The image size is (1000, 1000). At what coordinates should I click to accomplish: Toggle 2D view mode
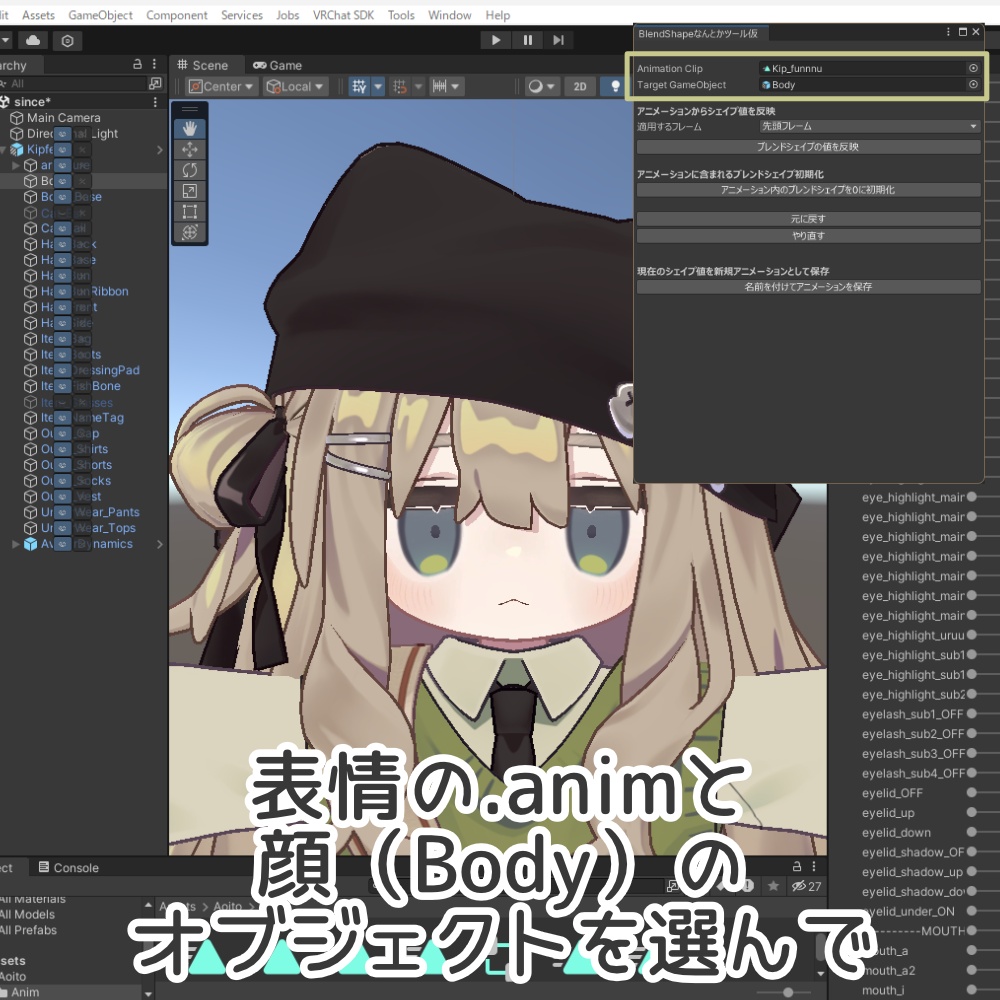(580, 86)
